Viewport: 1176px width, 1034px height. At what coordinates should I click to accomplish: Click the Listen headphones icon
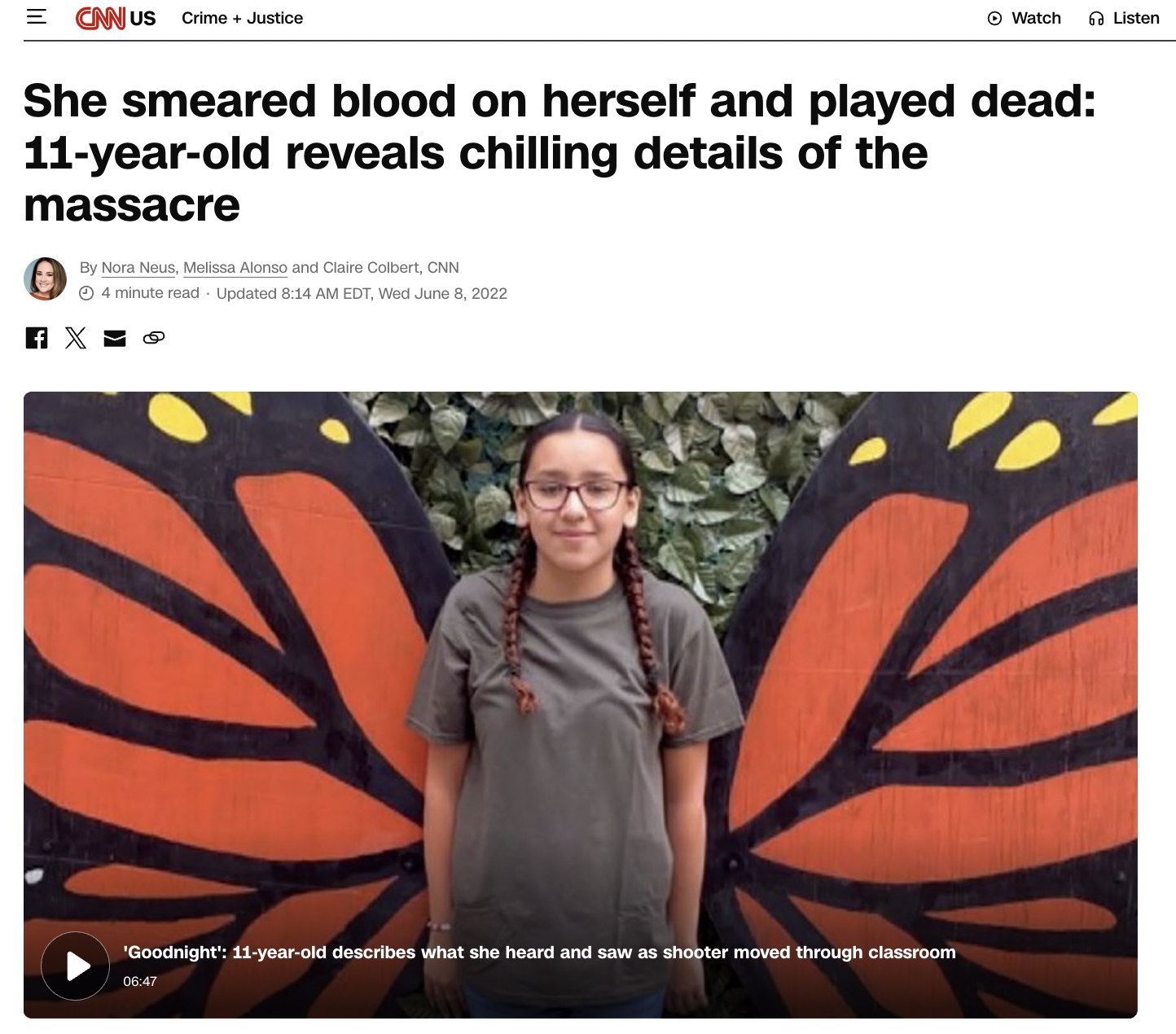coord(1096,19)
